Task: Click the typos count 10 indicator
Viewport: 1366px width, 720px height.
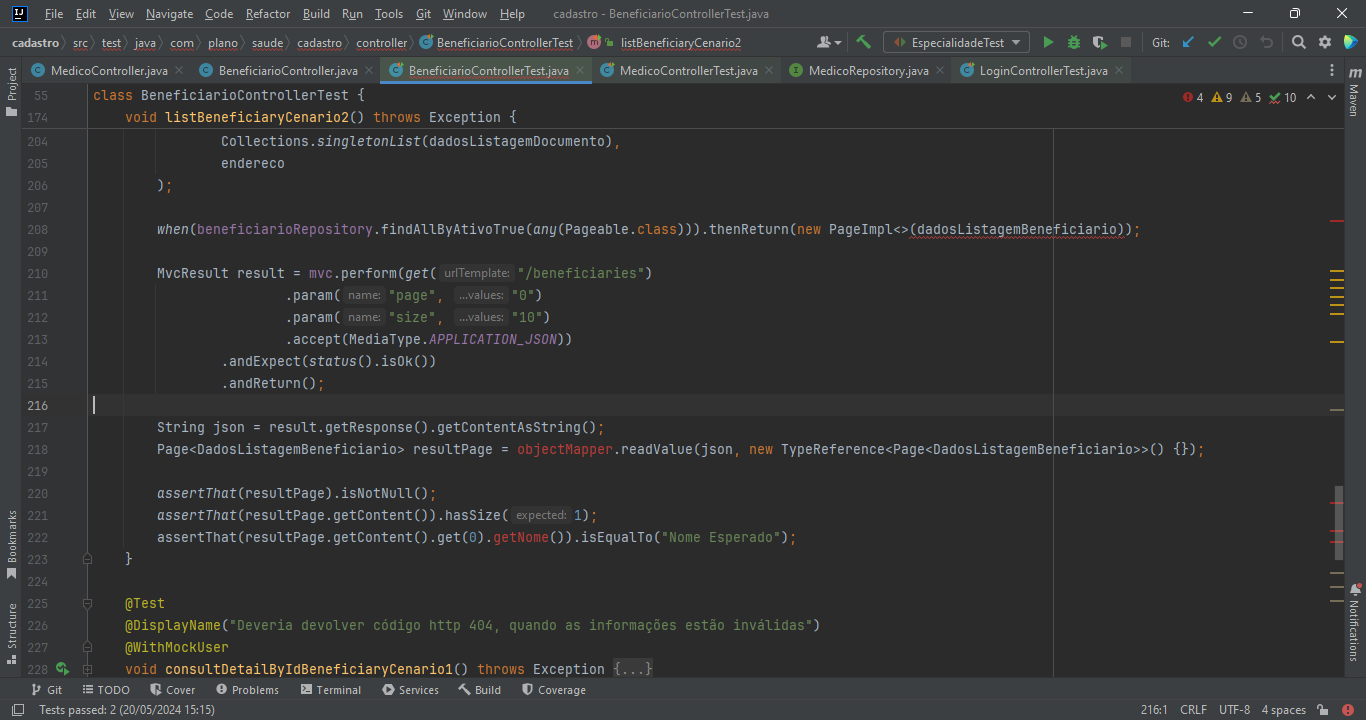Action: pos(1283,97)
